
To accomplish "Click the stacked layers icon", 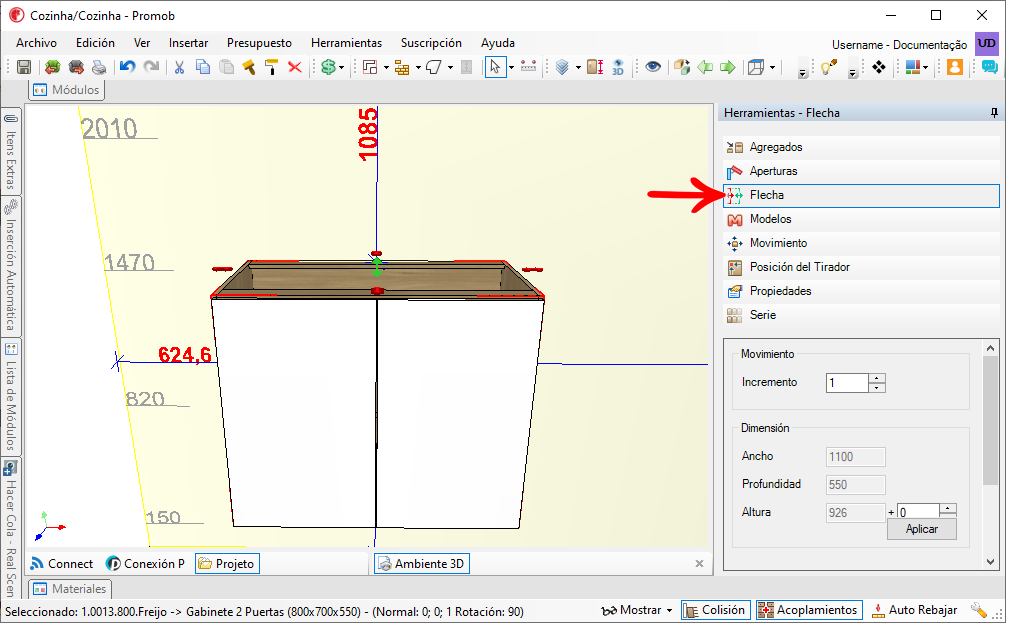I will click(x=562, y=67).
